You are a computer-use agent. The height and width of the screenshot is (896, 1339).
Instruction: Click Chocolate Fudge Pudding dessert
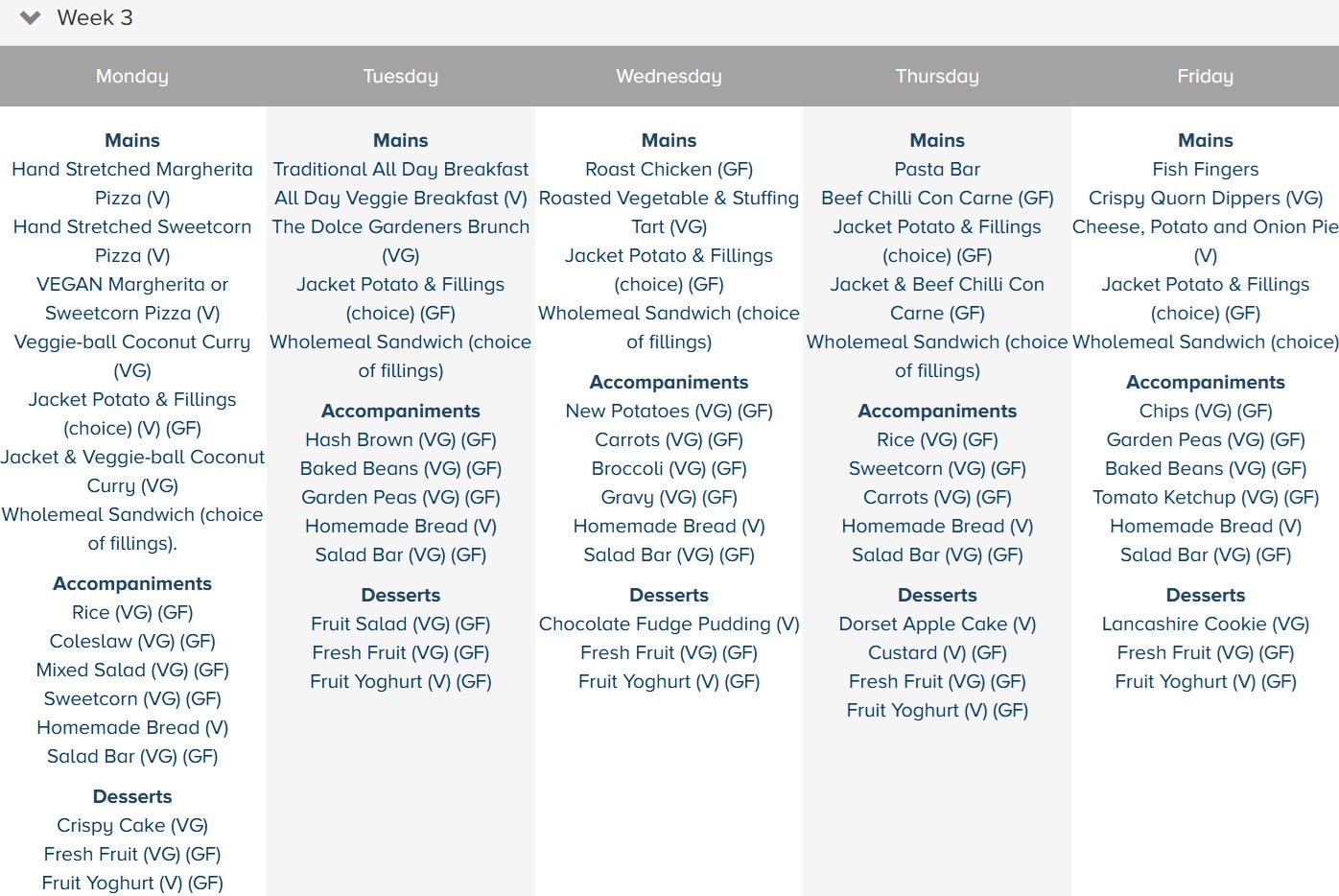pos(669,625)
